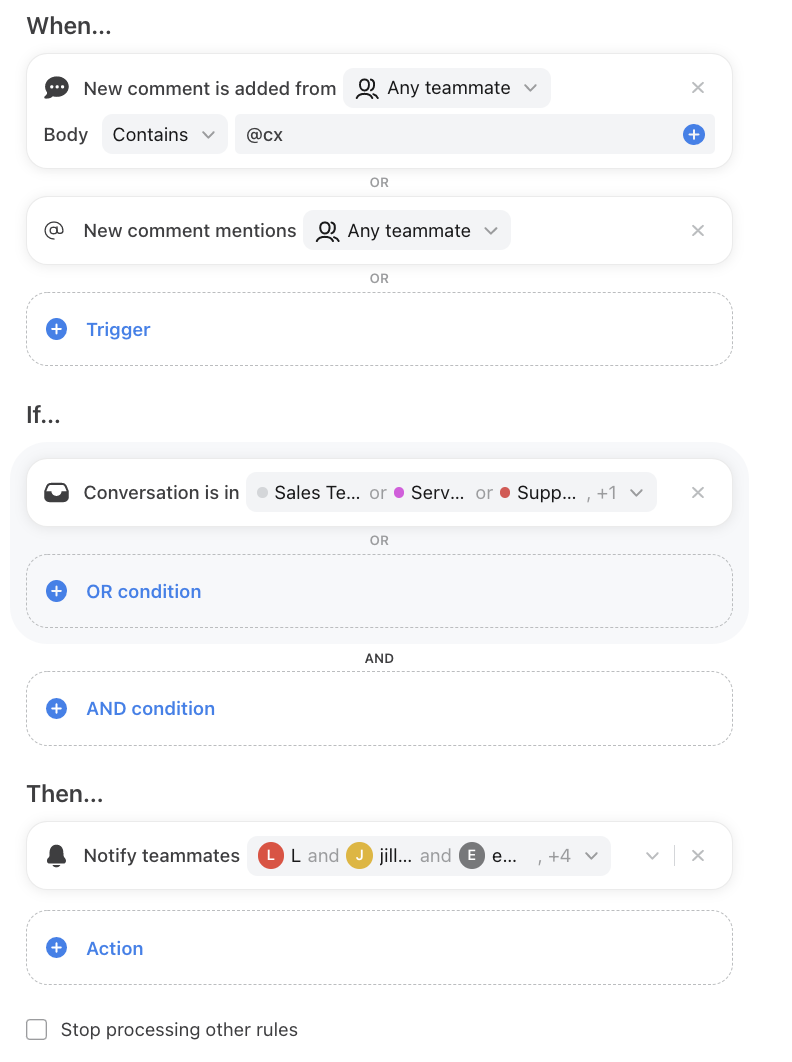This screenshot has height=1062, width=792.
Task: Click the inbox icon beside Conversation is in
Action: [x=56, y=492]
